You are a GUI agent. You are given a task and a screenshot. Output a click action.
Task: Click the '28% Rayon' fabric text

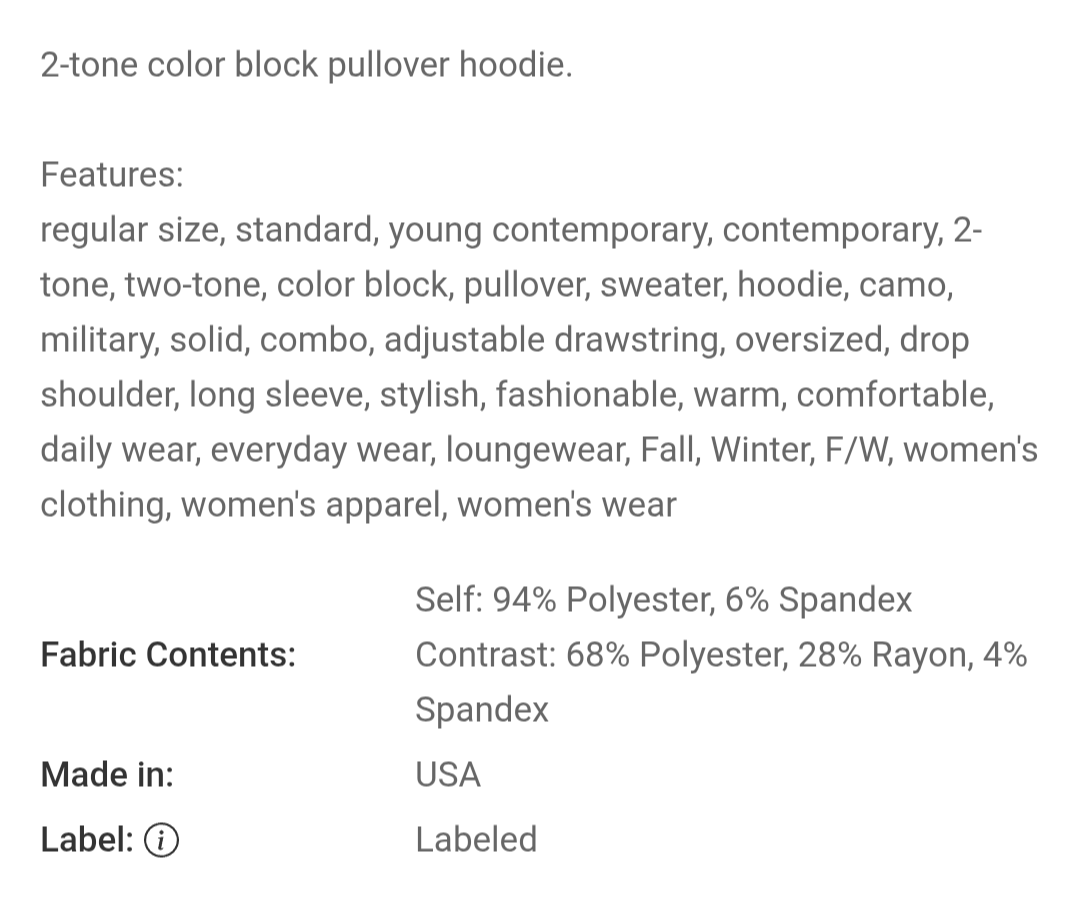click(882, 654)
